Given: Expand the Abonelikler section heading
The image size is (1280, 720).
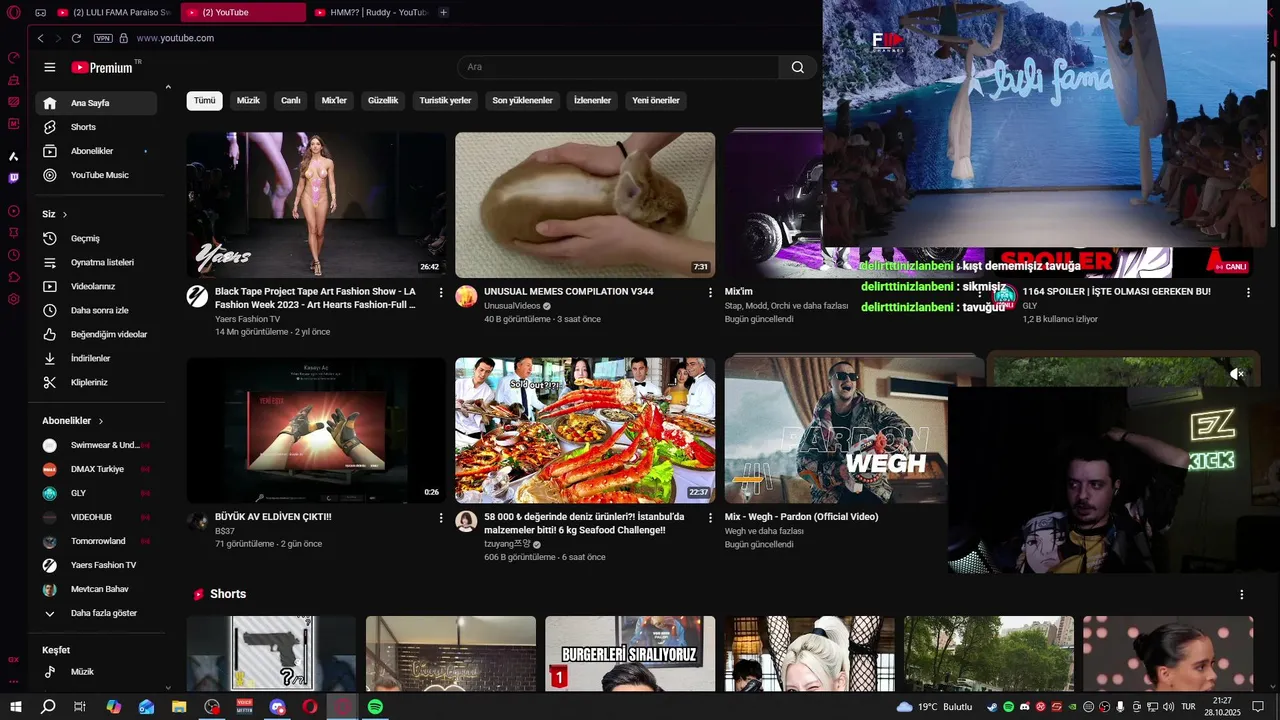Looking at the screenshot, I should coord(73,421).
